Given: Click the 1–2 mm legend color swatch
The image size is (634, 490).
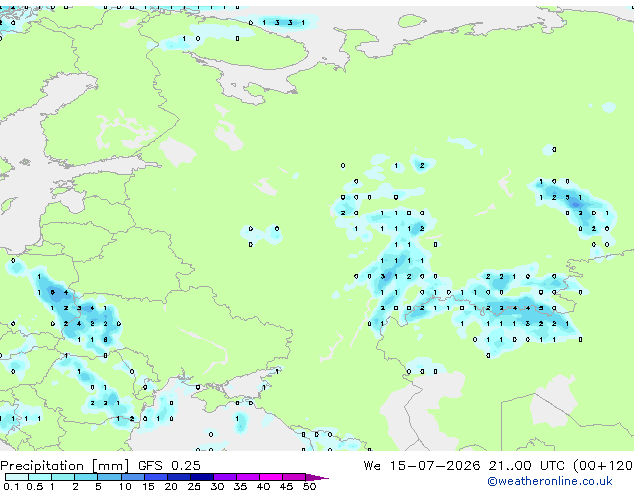Looking at the screenshot, I should click(63, 477).
